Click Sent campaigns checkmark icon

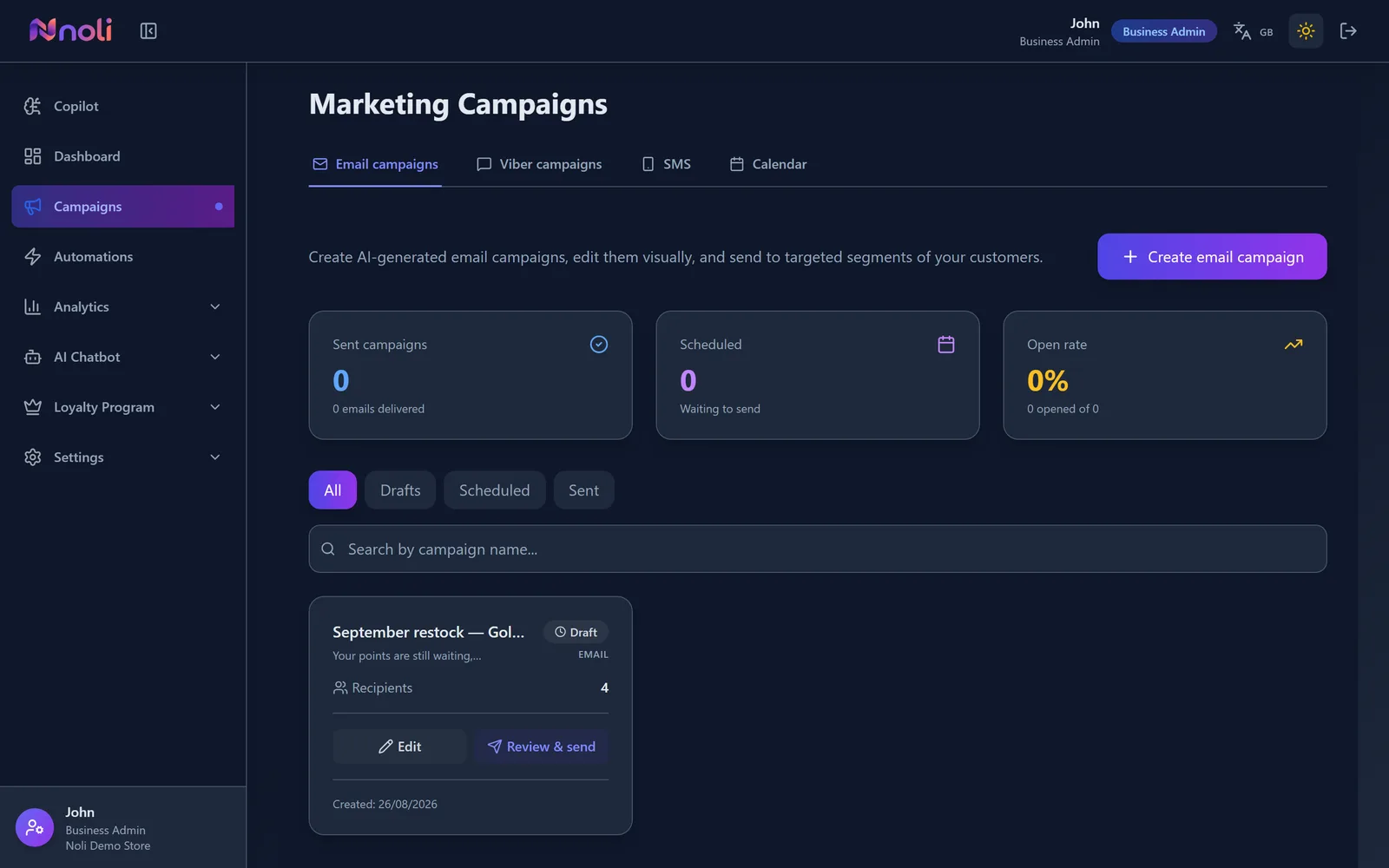tap(599, 345)
